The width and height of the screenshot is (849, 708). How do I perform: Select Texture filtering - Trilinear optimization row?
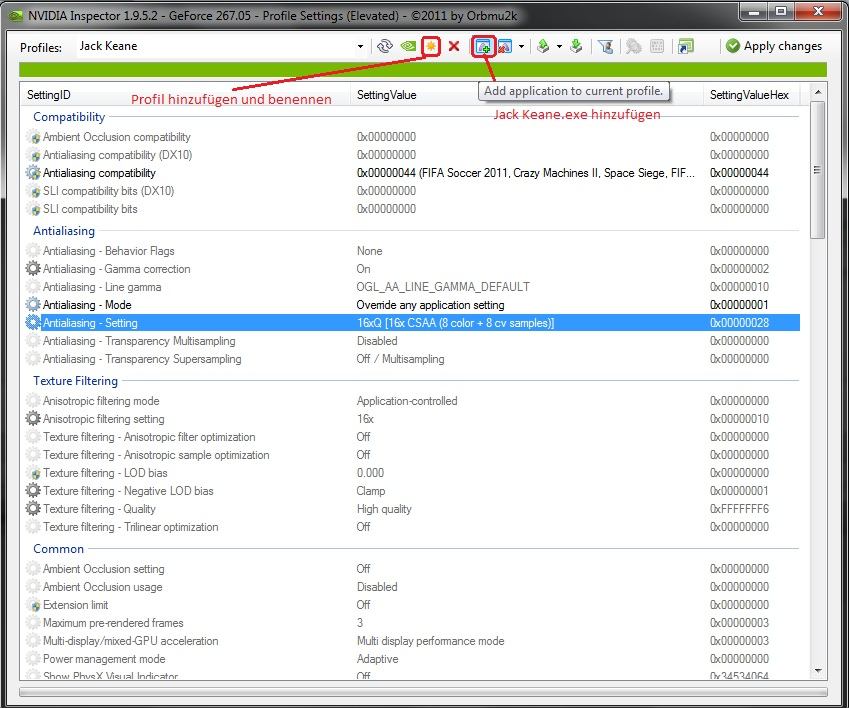[413, 527]
